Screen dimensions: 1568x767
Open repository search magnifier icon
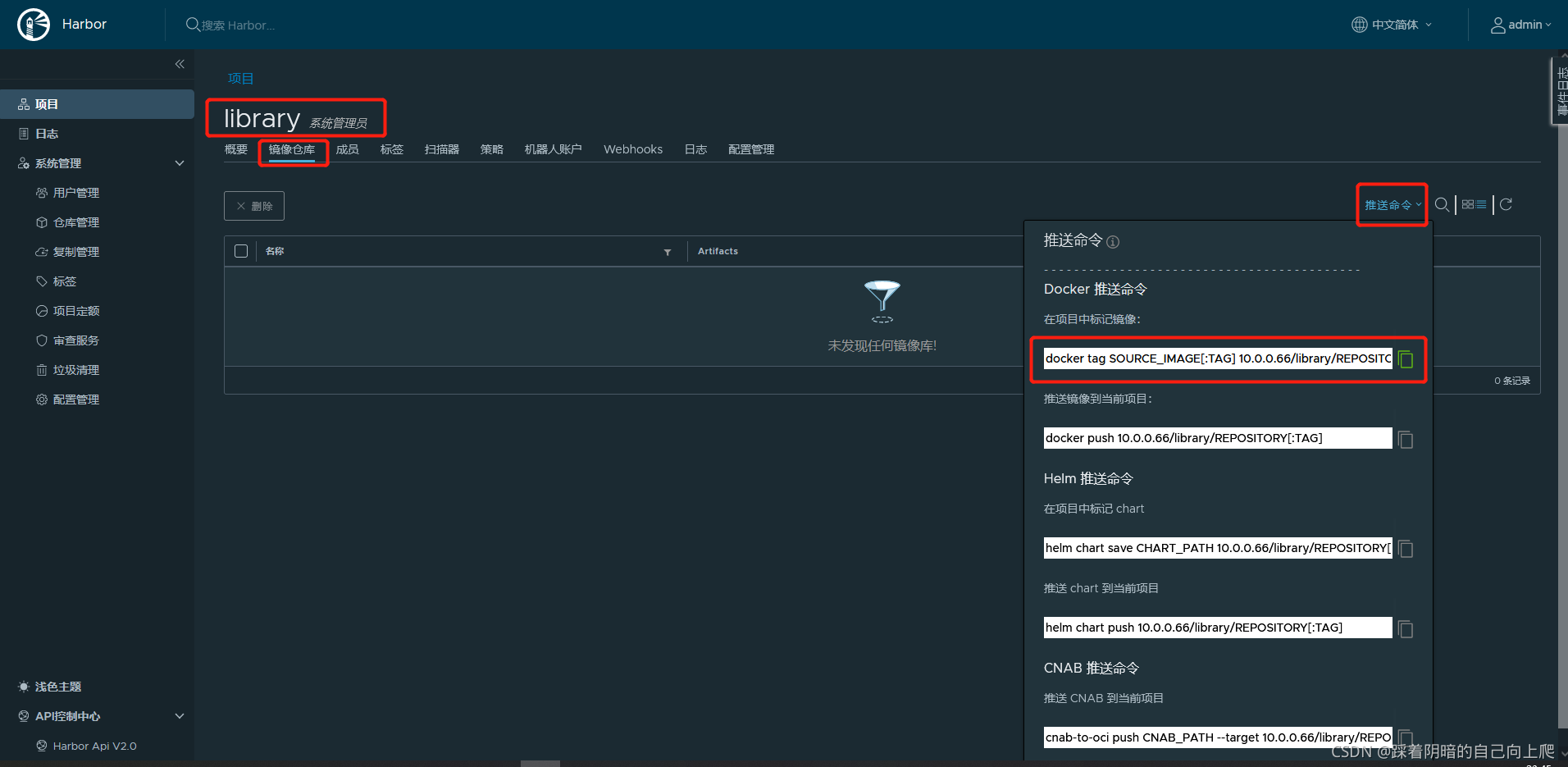[x=1442, y=205]
